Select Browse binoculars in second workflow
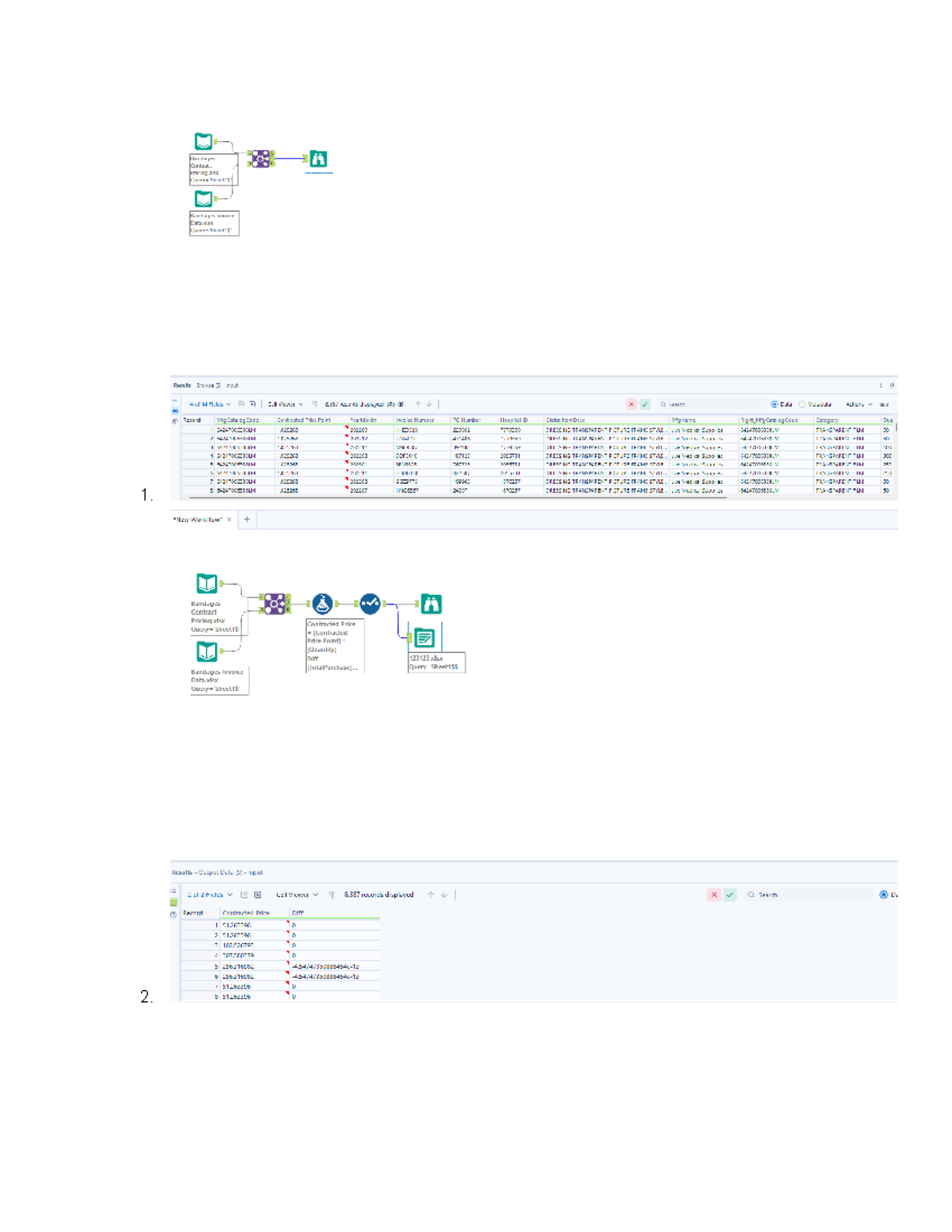This screenshot has width=952, height=1232. [431, 604]
